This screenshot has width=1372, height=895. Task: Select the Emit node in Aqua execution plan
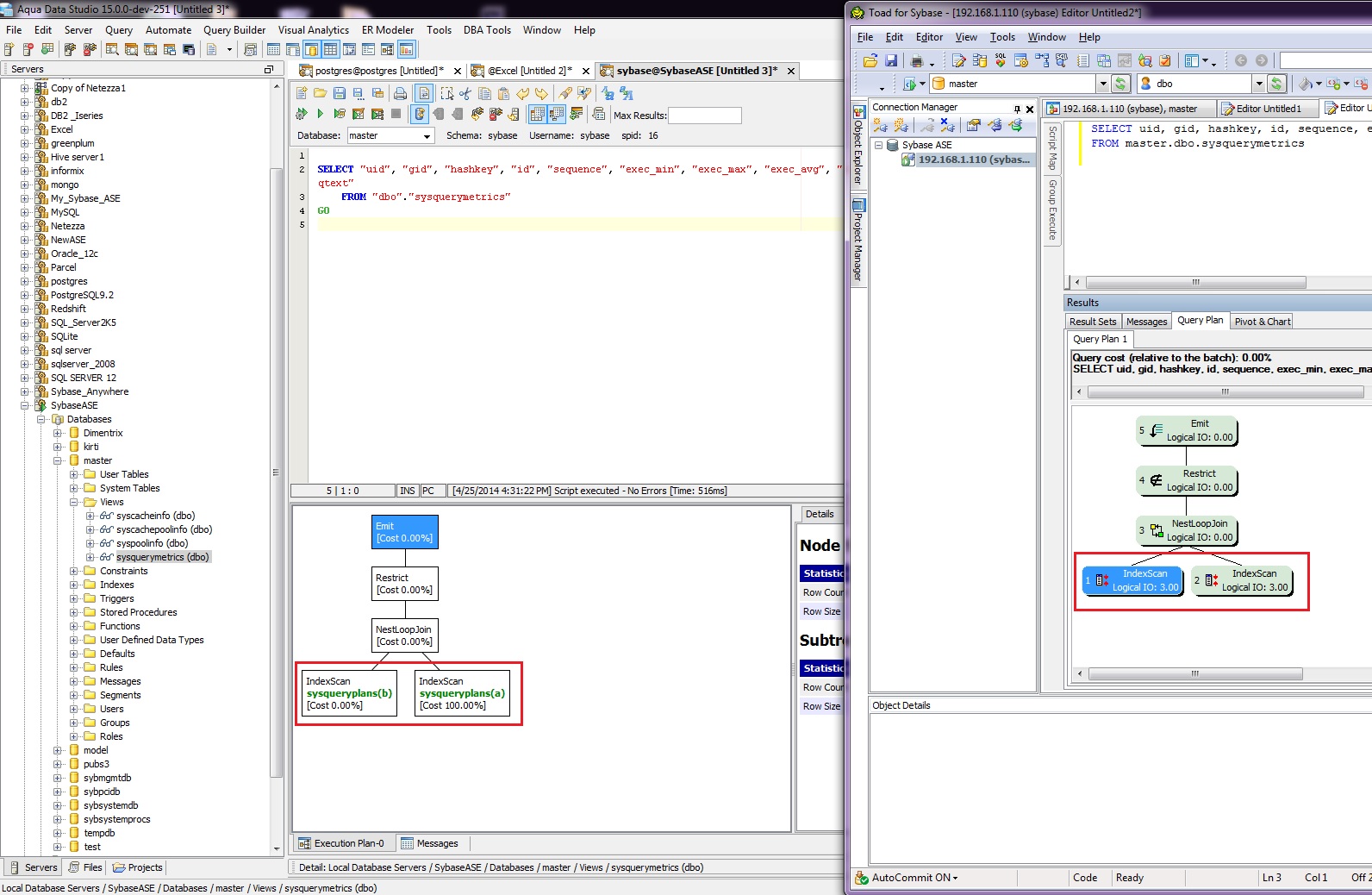405,532
